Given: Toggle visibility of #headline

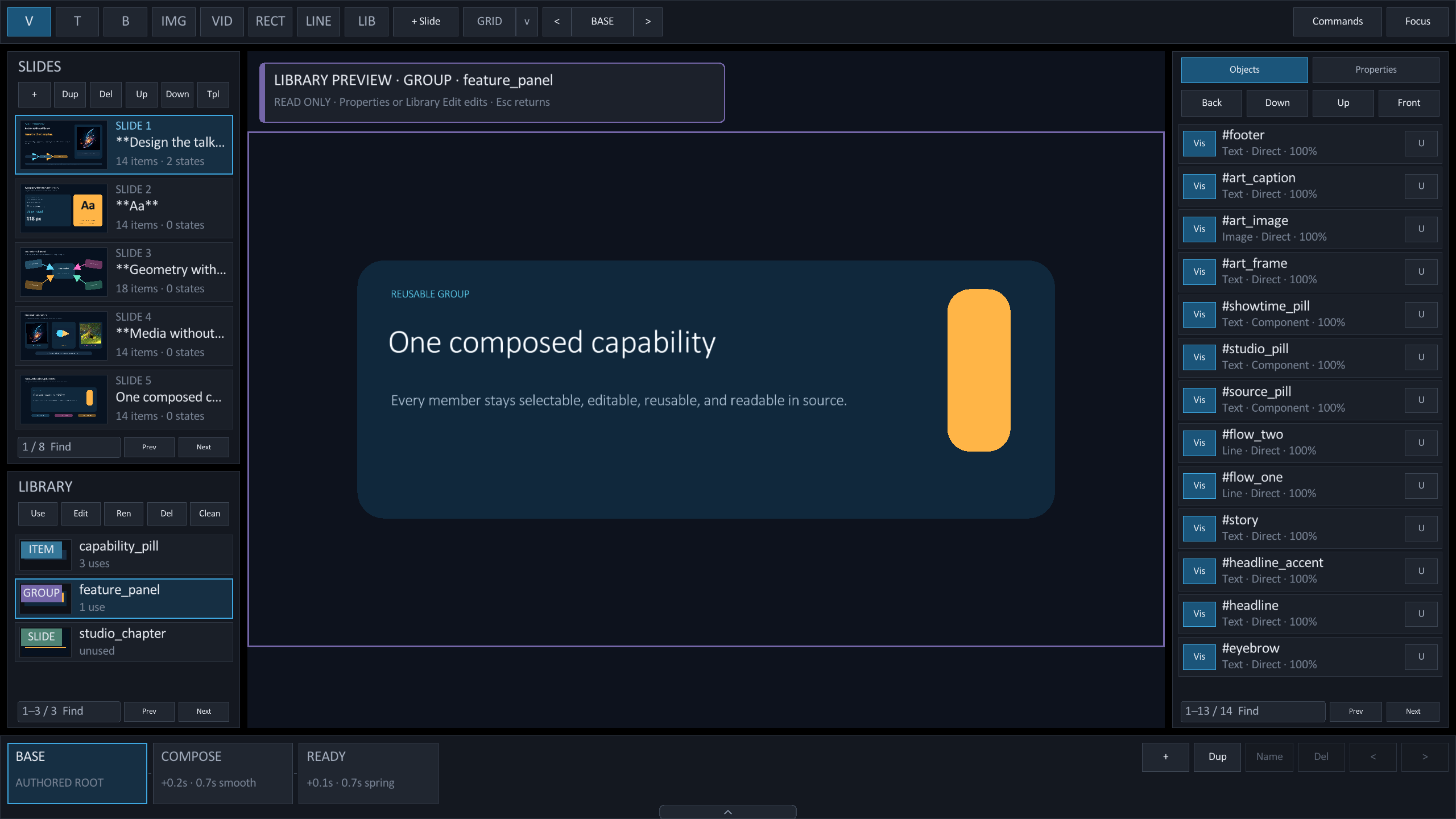Looking at the screenshot, I should pyautogui.click(x=1199, y=614).
